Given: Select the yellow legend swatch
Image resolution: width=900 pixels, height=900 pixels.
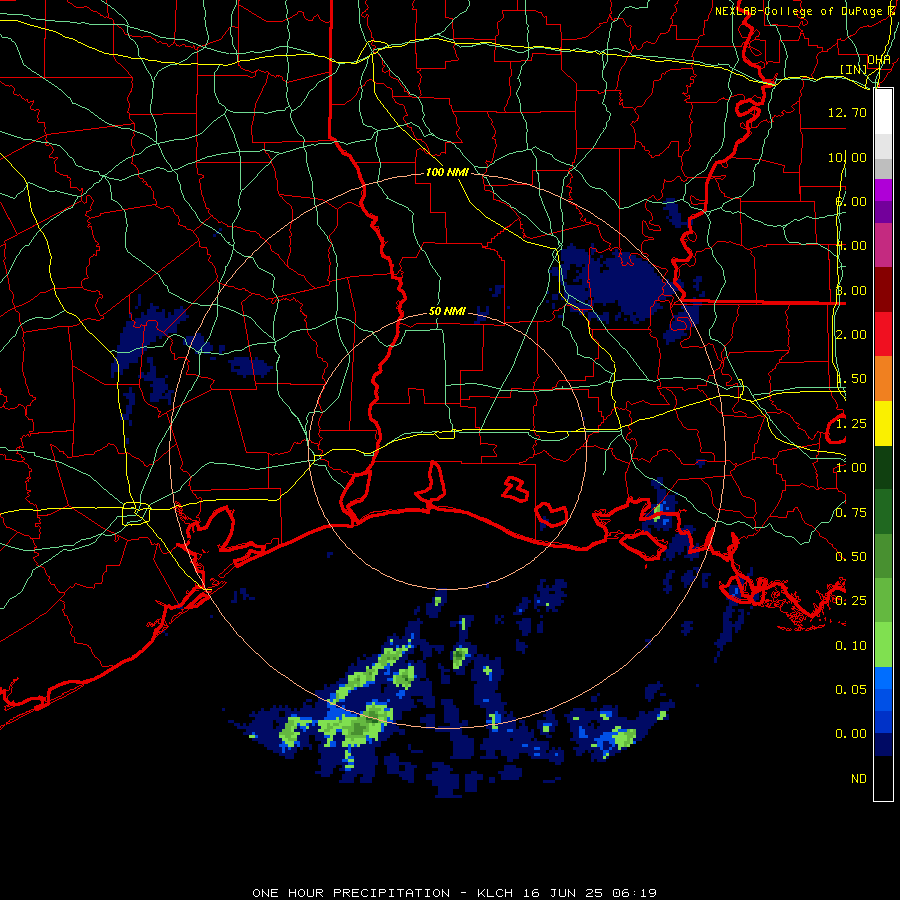Looking at the screenshot, I should click(x=883, y=423).
